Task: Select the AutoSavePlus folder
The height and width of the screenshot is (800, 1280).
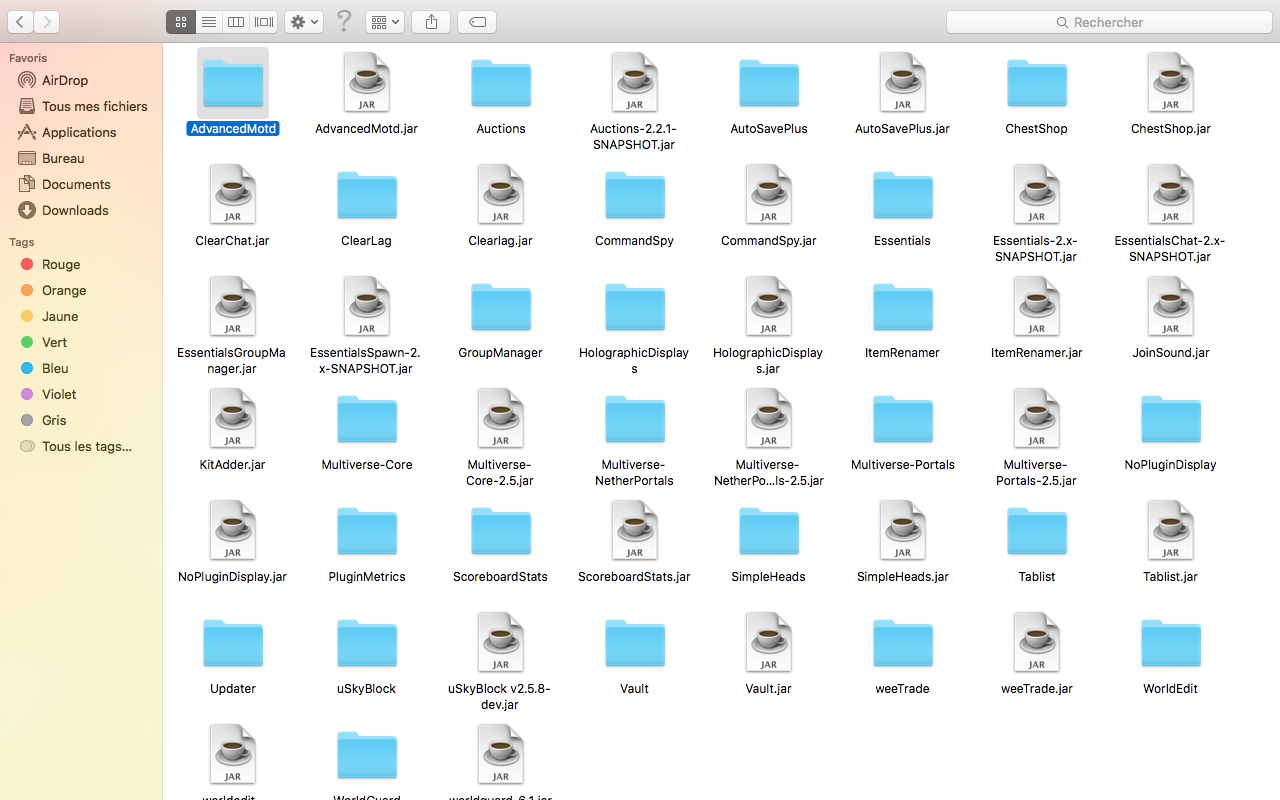Action: (x=769, y=83)
